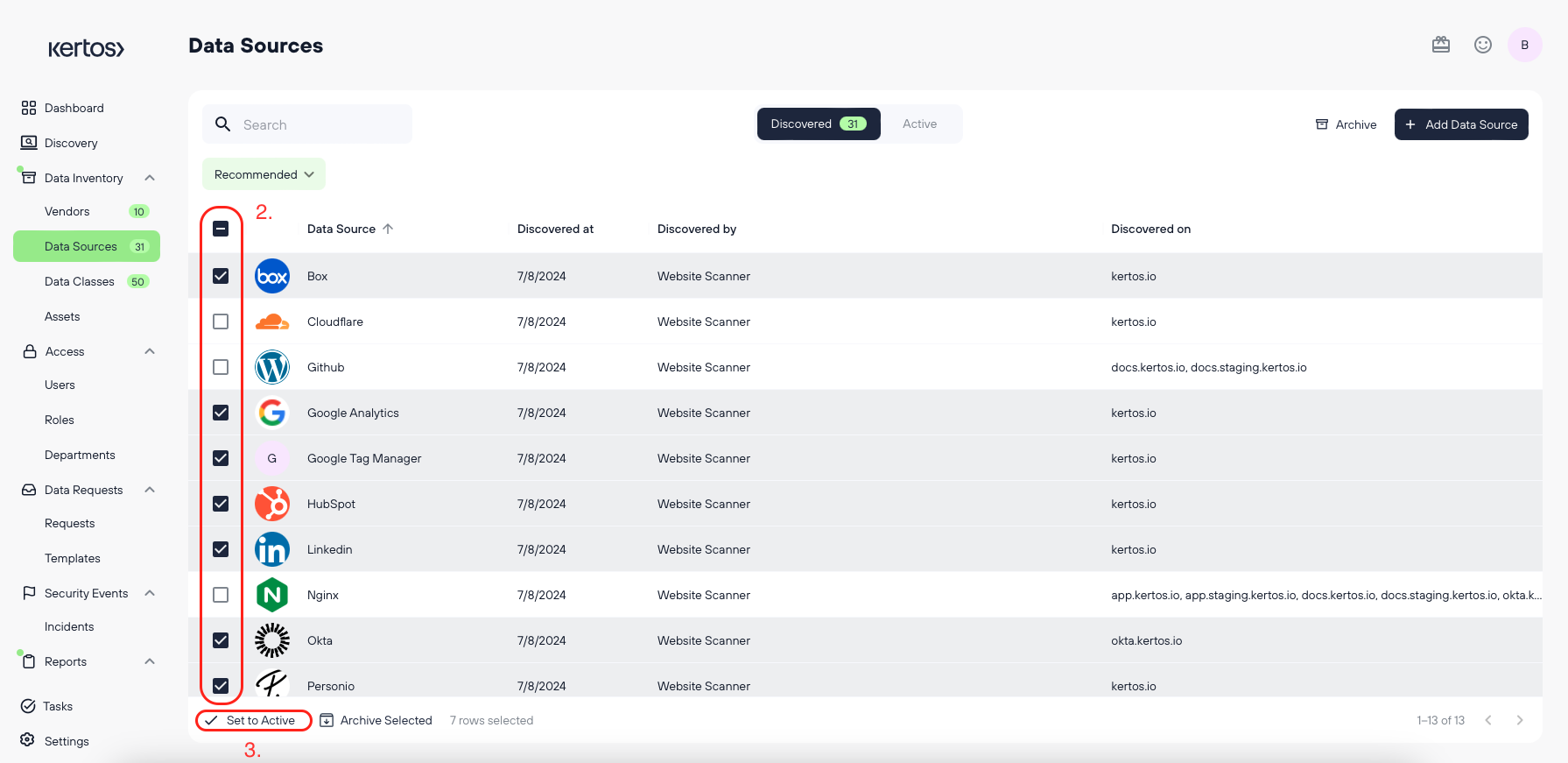Screen dimensions: 1568x763
Task: Click Add Data Source button
Action: pyautogui.click(x=1461, y=124)
